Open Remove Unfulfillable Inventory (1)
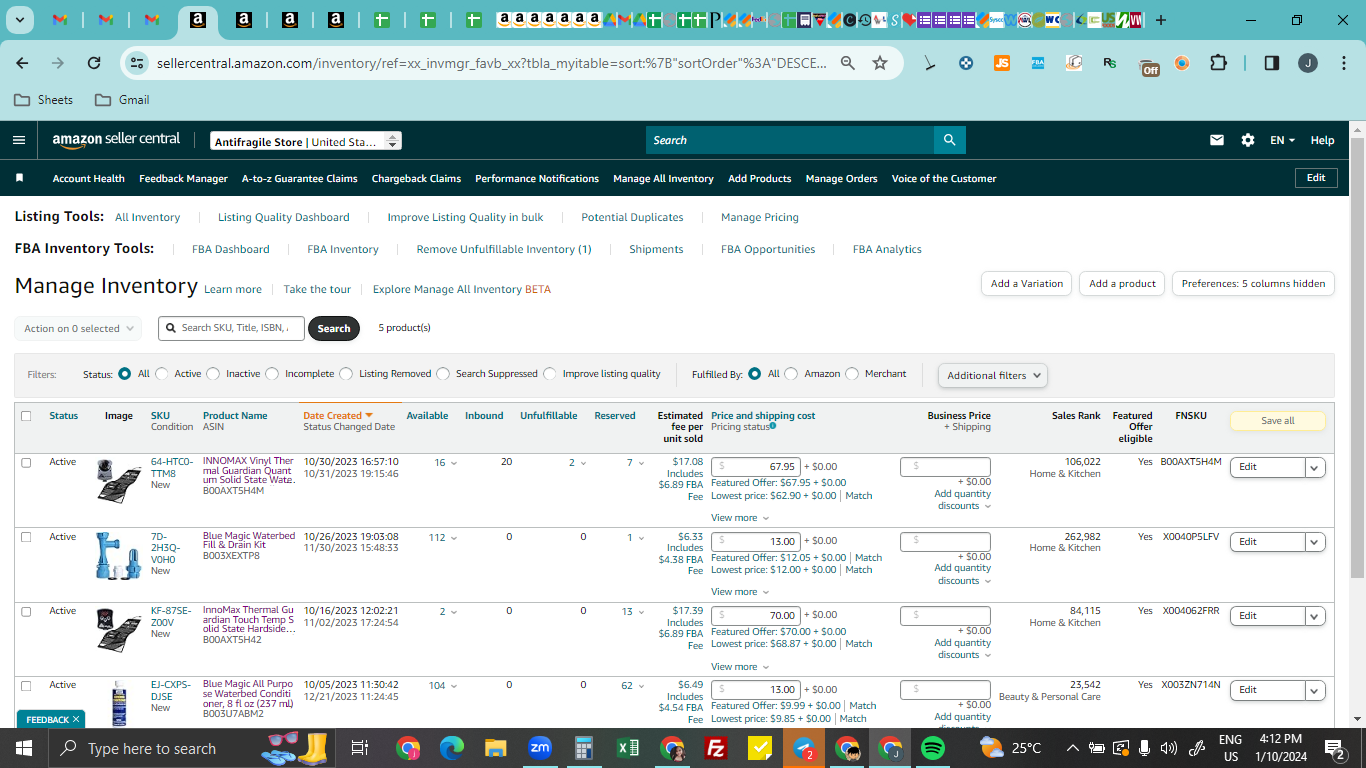Viewport: 1366px width, 768px height. click(x=504, y=249)
